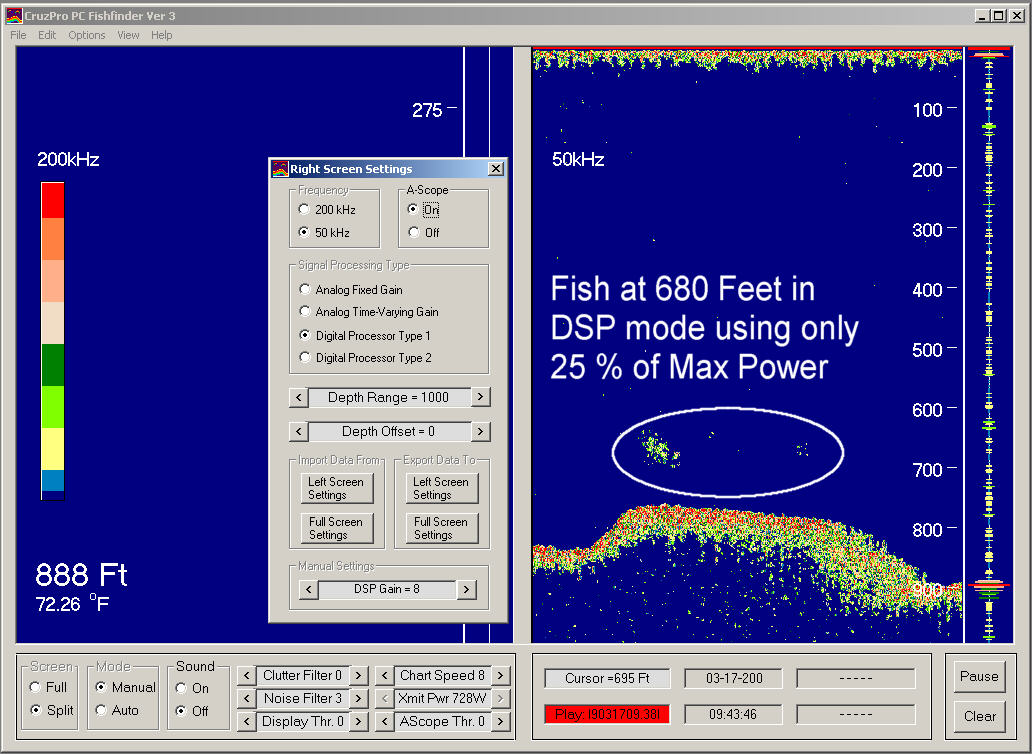Viewport: 1032px width, 754px height.
Task: Increase Depth Offset with right arrow
Action: 480,432
